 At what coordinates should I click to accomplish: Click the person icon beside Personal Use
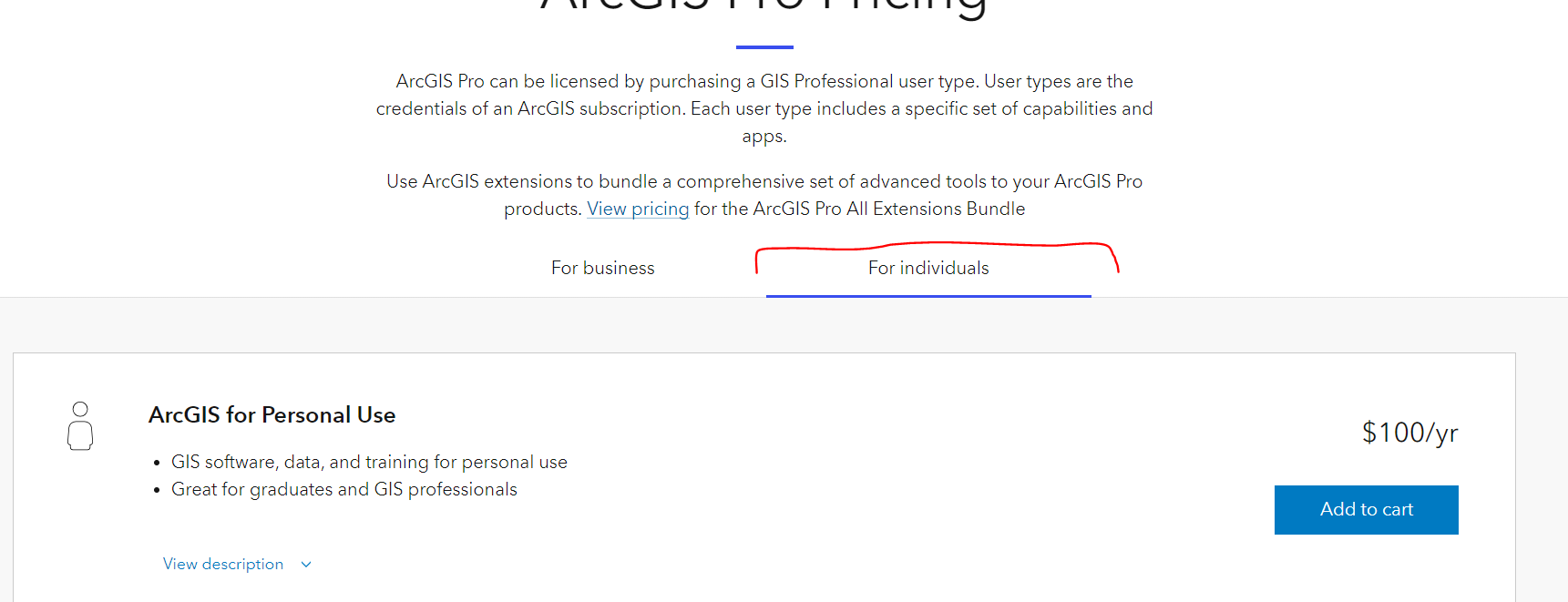(80, 426)
